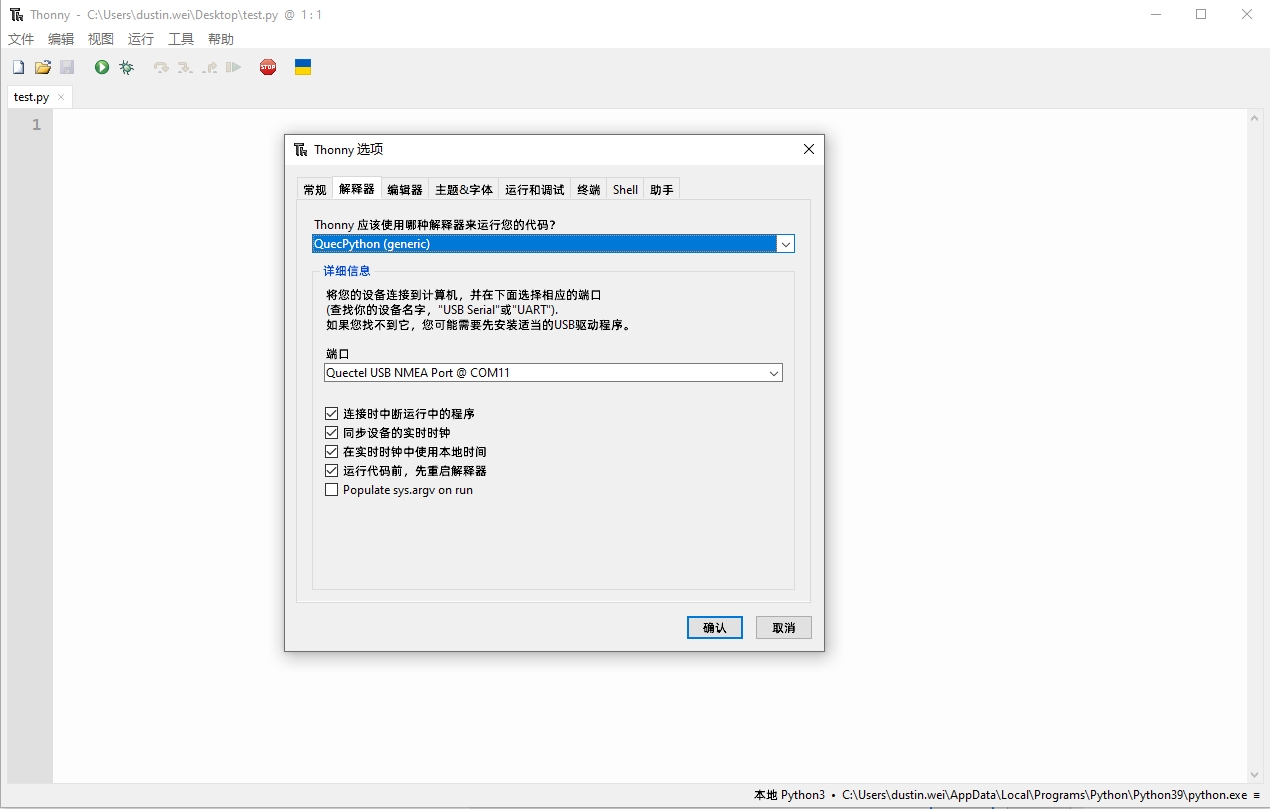Image resolution: width=1270 pixels, height=809 pixels.
Task: Run current script with green play icon
Action: point(102,67)
